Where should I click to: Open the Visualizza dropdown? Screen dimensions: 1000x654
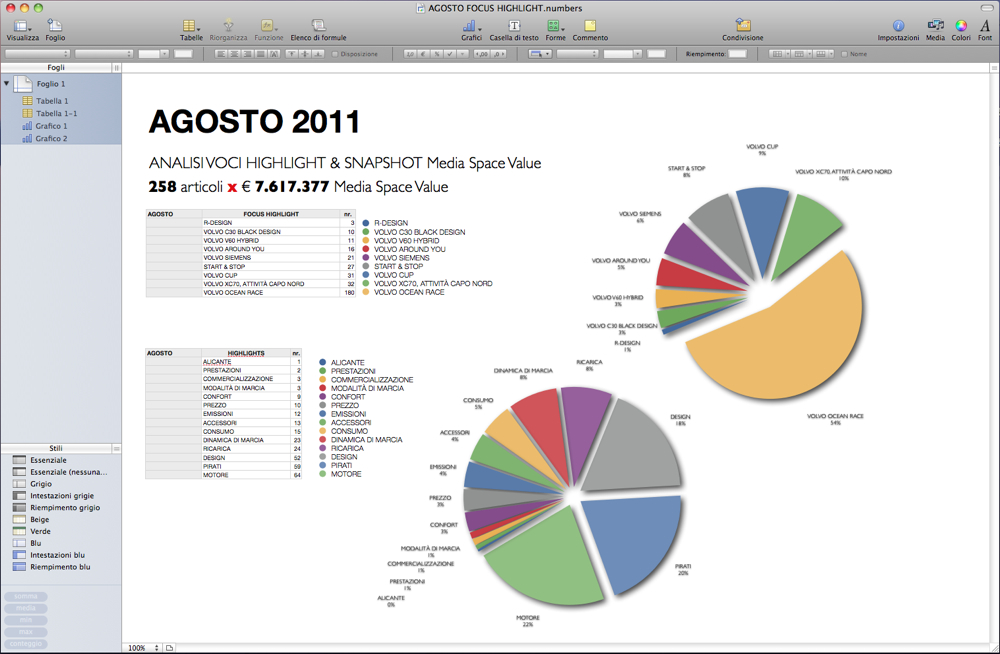22,26
